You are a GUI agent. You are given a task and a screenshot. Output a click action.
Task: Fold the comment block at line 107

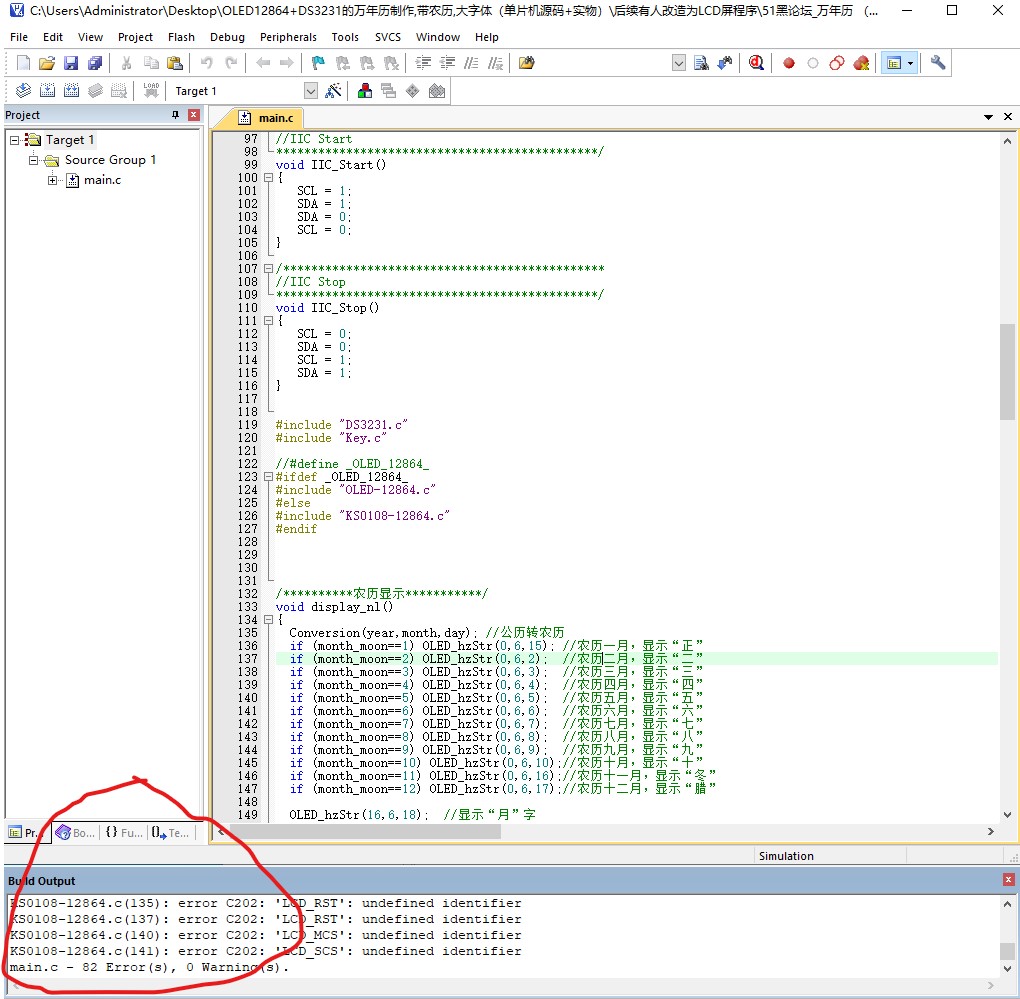coord(268,269)
